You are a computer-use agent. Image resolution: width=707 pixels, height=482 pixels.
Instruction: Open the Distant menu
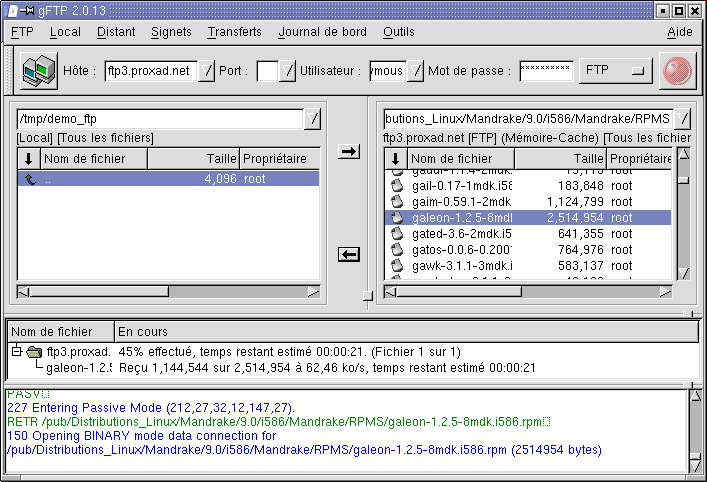116,32
